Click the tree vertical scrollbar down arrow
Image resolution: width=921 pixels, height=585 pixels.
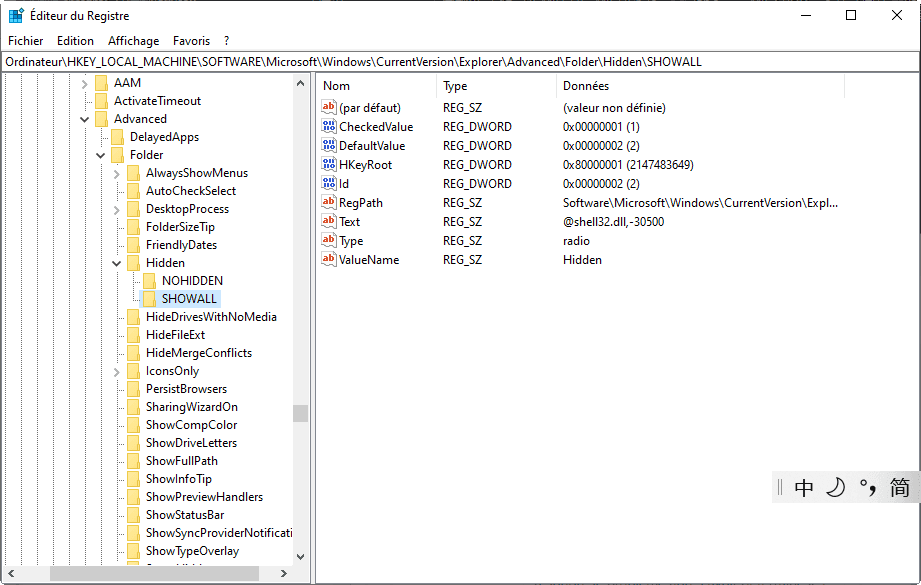click(x=300, y=556)
